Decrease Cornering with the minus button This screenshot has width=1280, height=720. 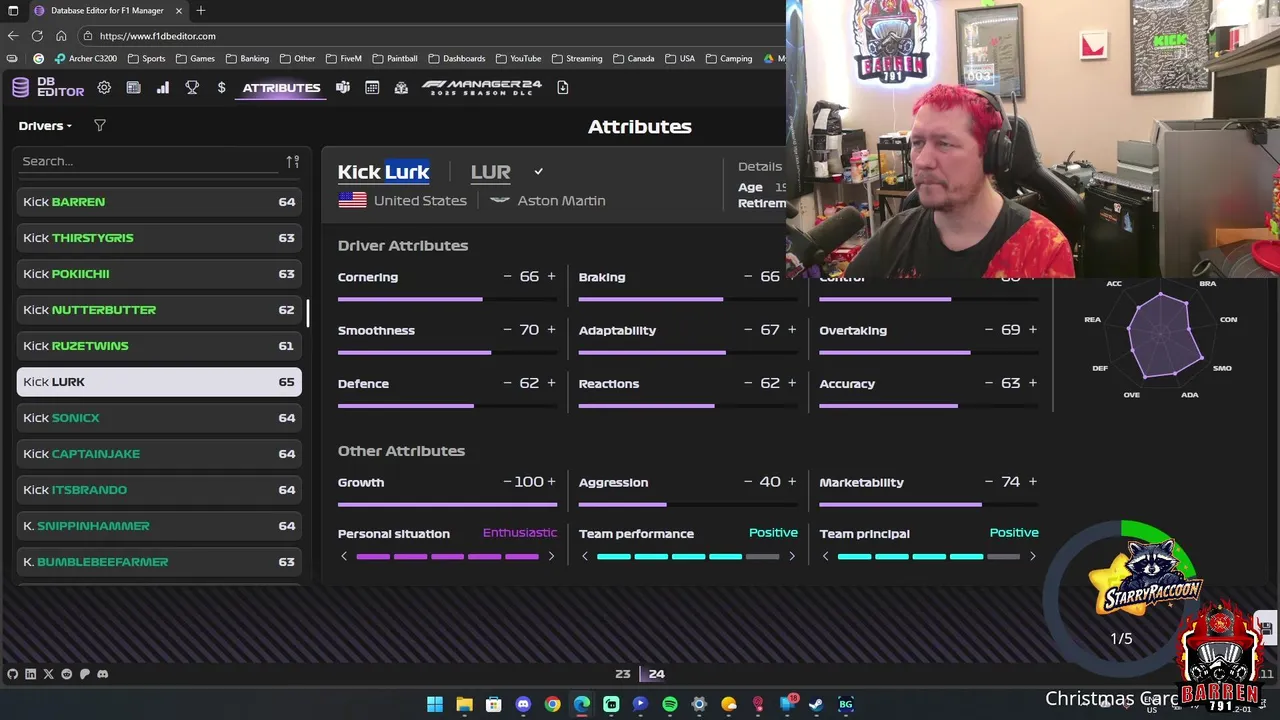[508, 276]
